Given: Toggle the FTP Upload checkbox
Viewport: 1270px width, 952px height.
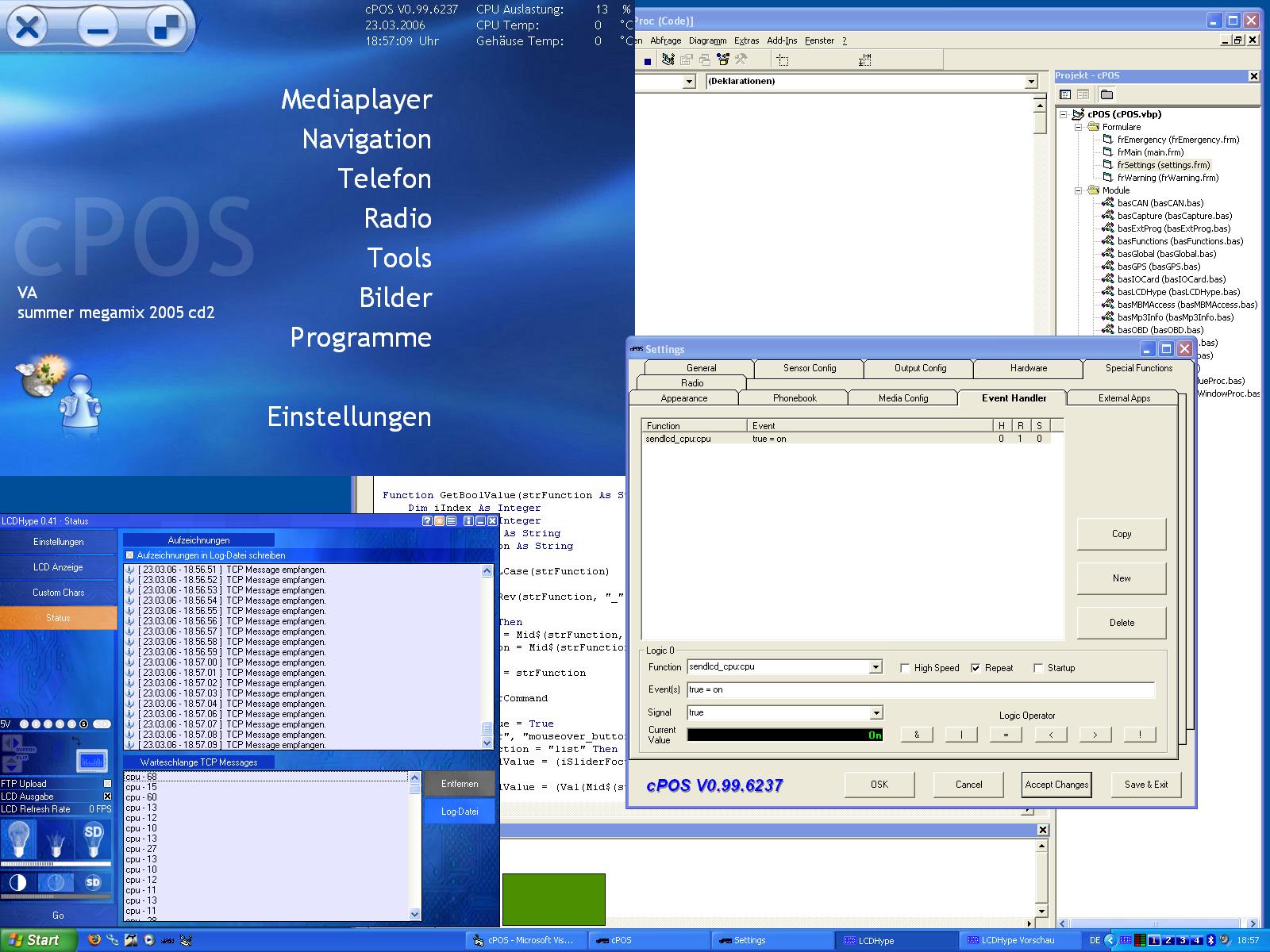Looking at the screenshot, I should click(107, 784).
